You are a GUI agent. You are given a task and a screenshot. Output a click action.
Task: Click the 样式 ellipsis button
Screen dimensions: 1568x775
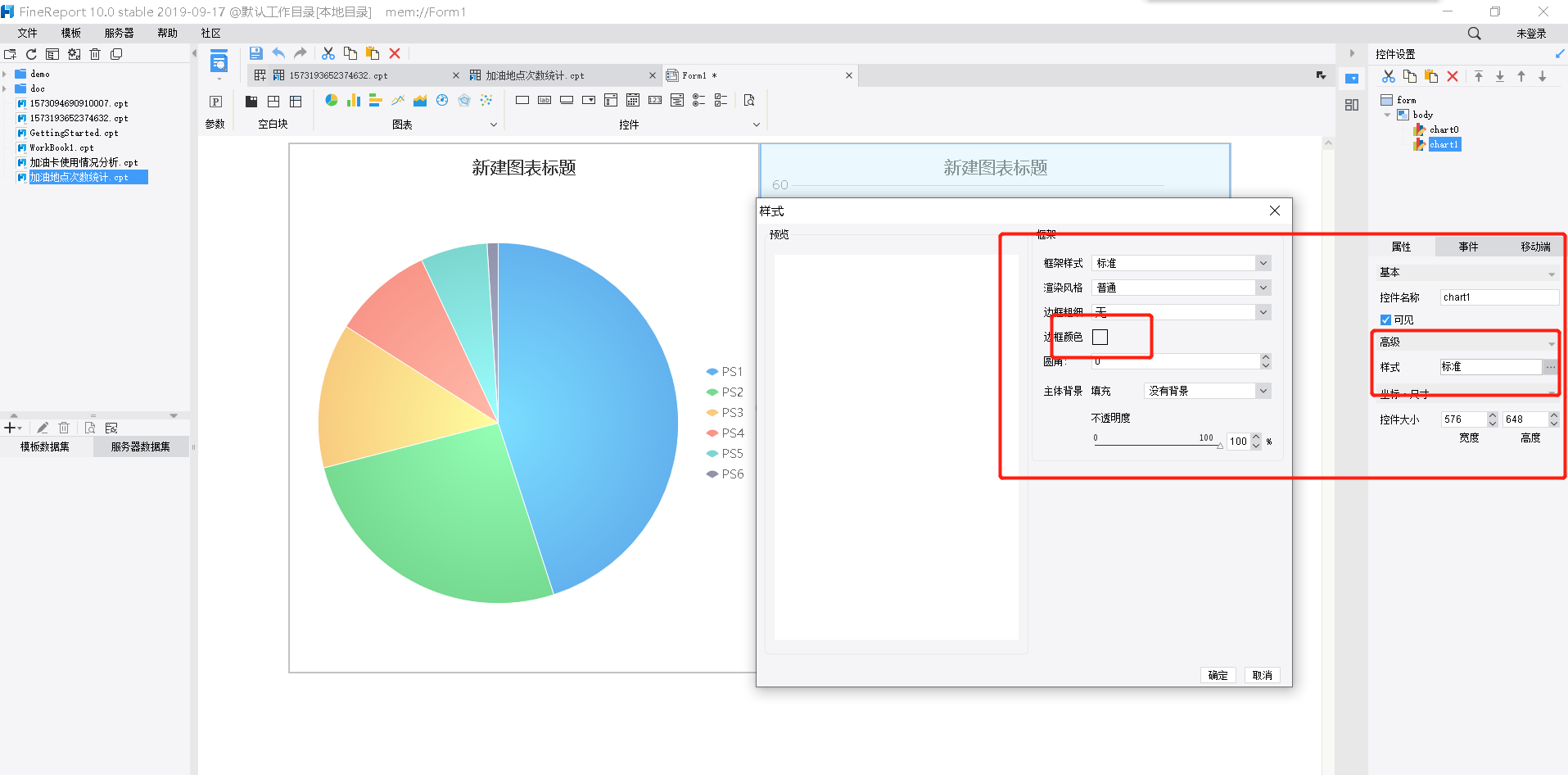[x=1551, y=367]
